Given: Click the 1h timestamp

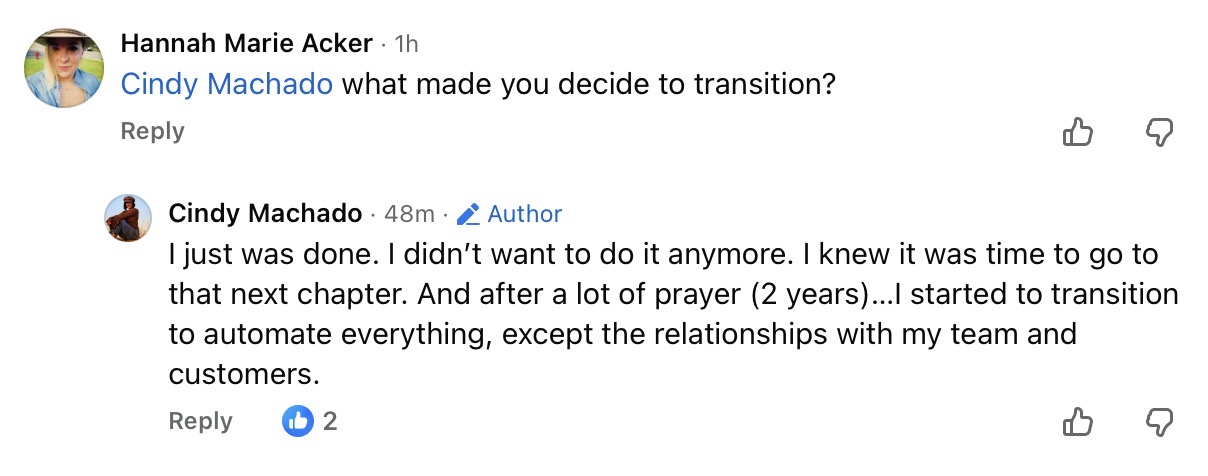Looking at the screenshot, I should click(407, 43).
